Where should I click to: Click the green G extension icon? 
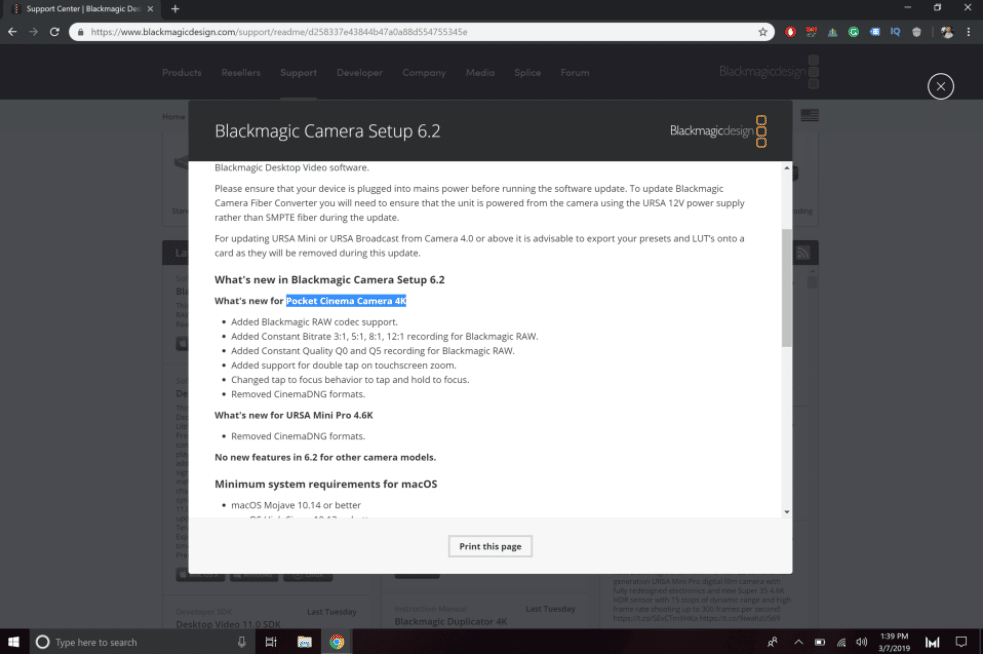pos(853,32)
